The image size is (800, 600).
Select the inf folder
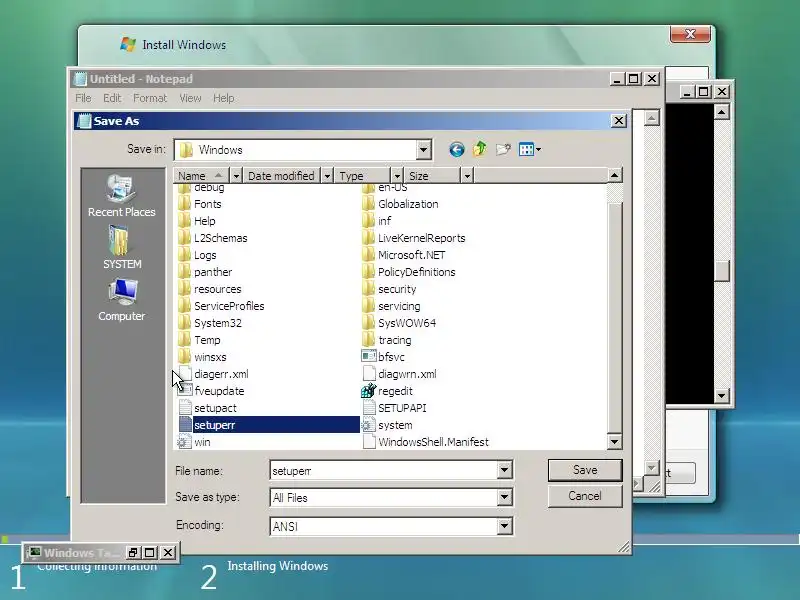coord(377,221)
